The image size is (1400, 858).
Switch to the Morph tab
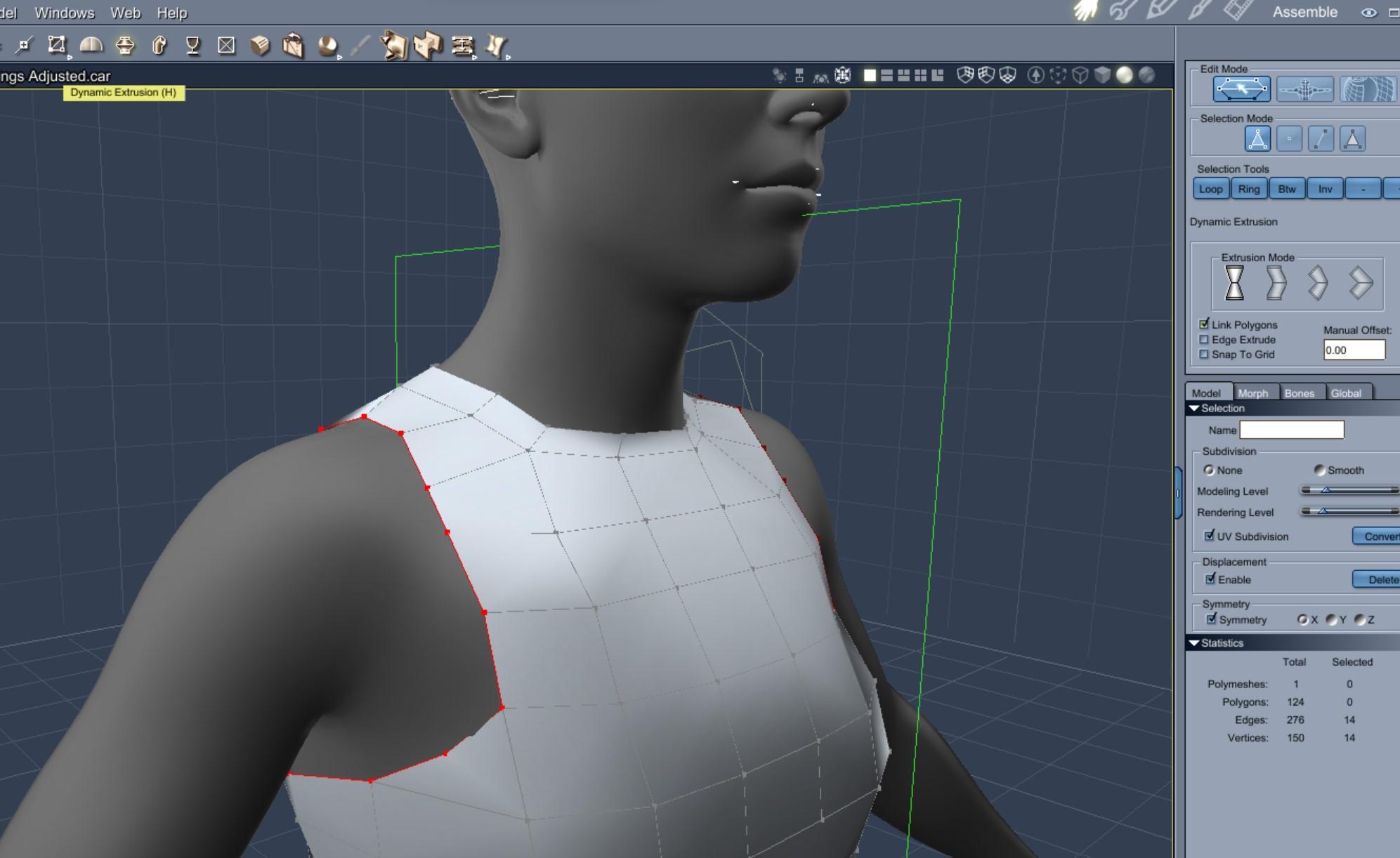(x=1253, y=393)
